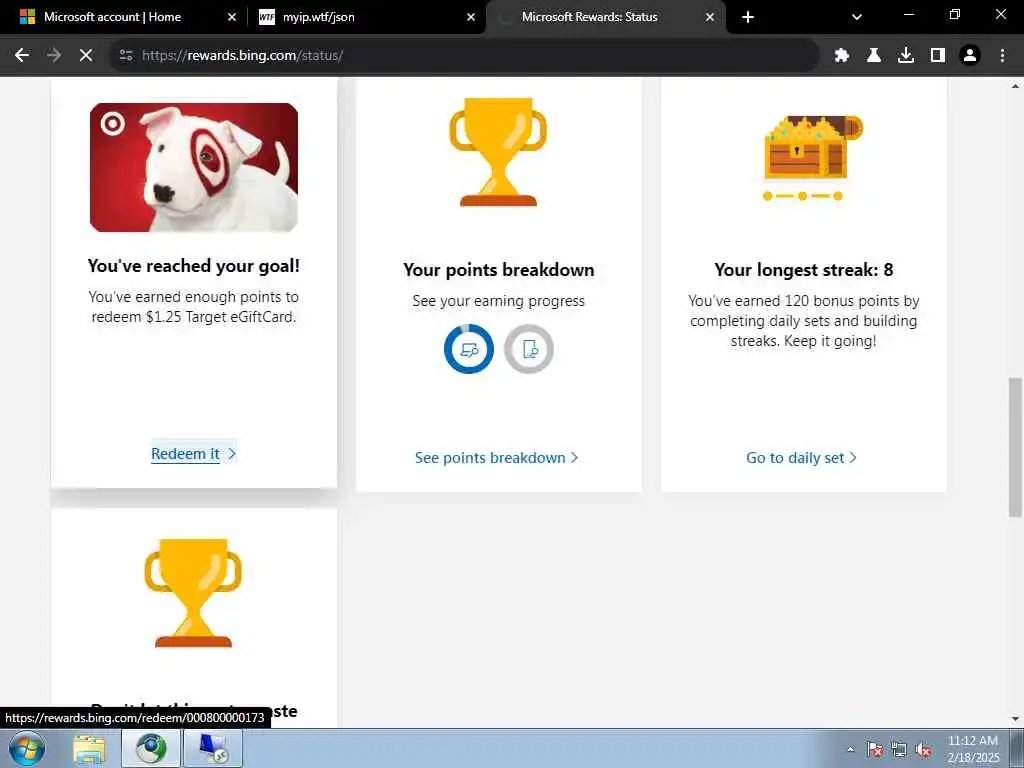
Task: Click the network tray icon
Action: (899, 750)
